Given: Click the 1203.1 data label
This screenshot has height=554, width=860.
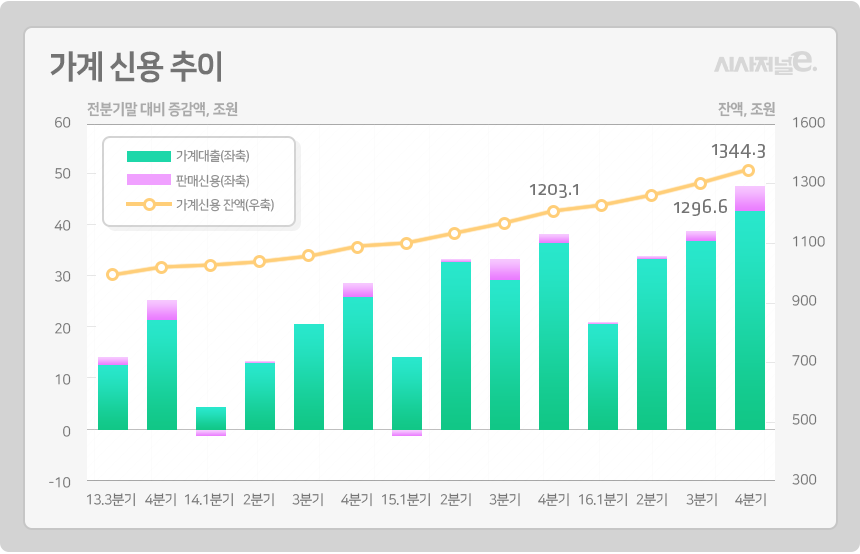Looking at the screenshot, I should [x=554, y=189].
